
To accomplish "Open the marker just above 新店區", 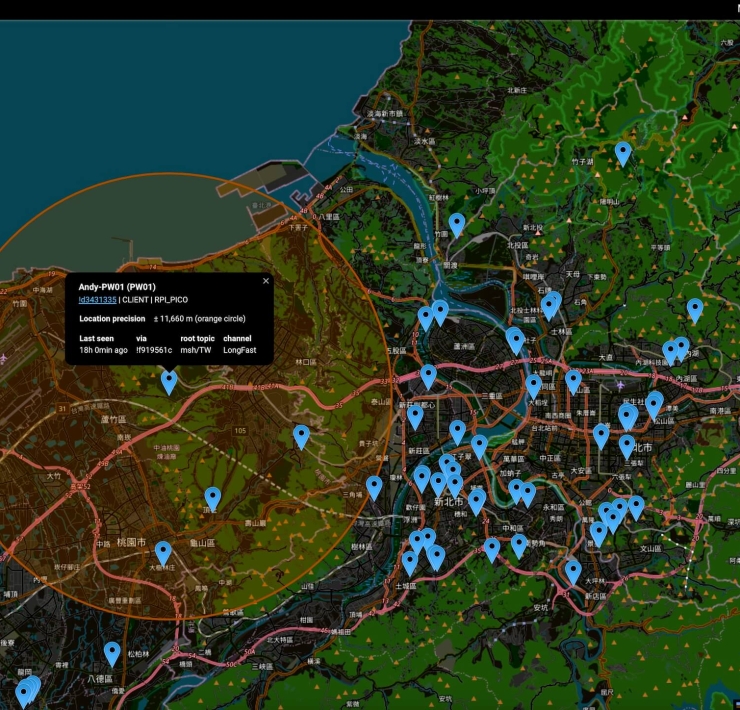I will click(573, 571).
